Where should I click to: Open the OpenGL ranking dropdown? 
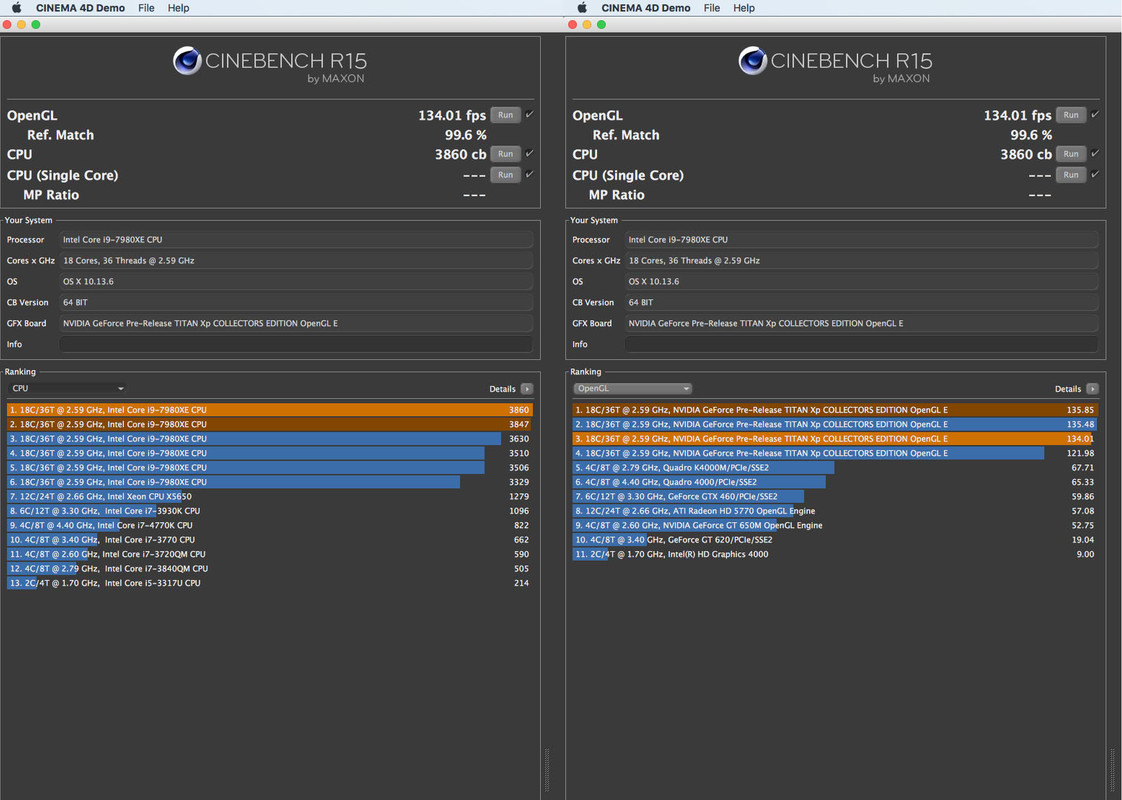tap(633, 389)
